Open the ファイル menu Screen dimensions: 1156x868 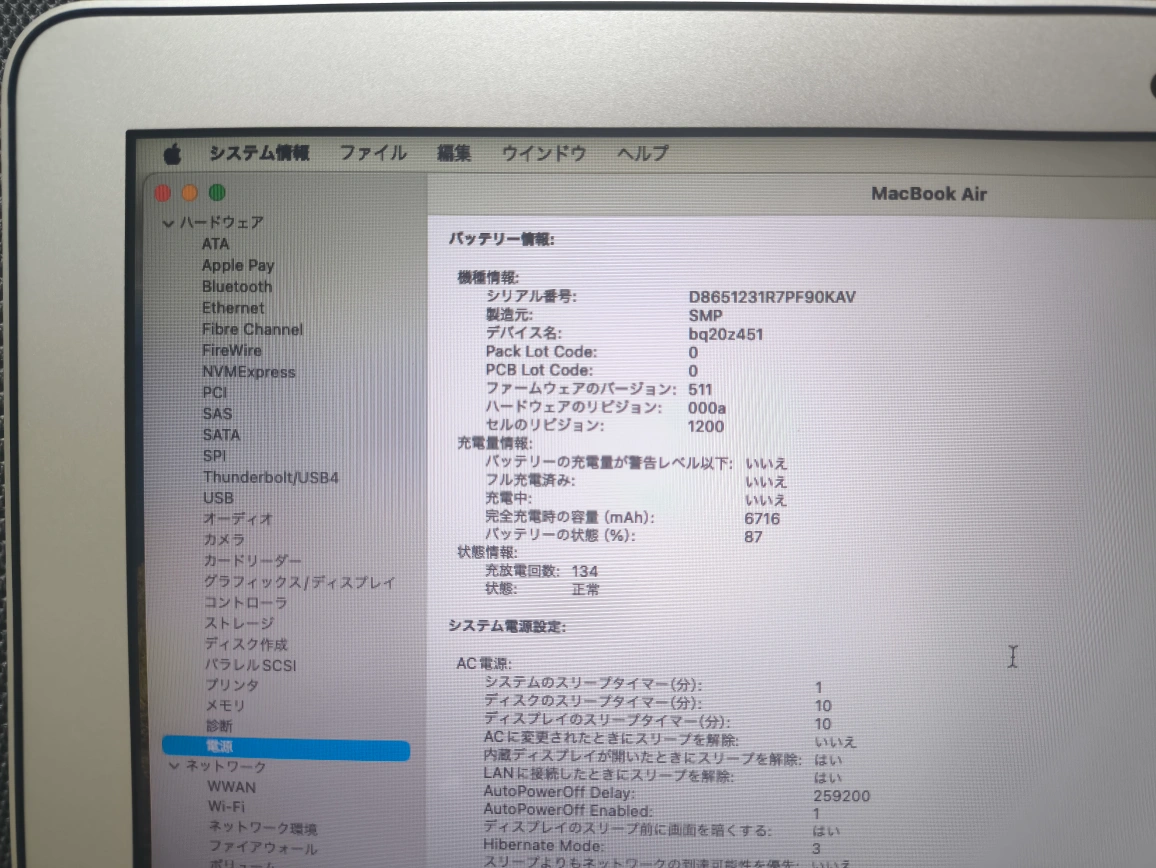pyautogui.click(x=373, y=153)
